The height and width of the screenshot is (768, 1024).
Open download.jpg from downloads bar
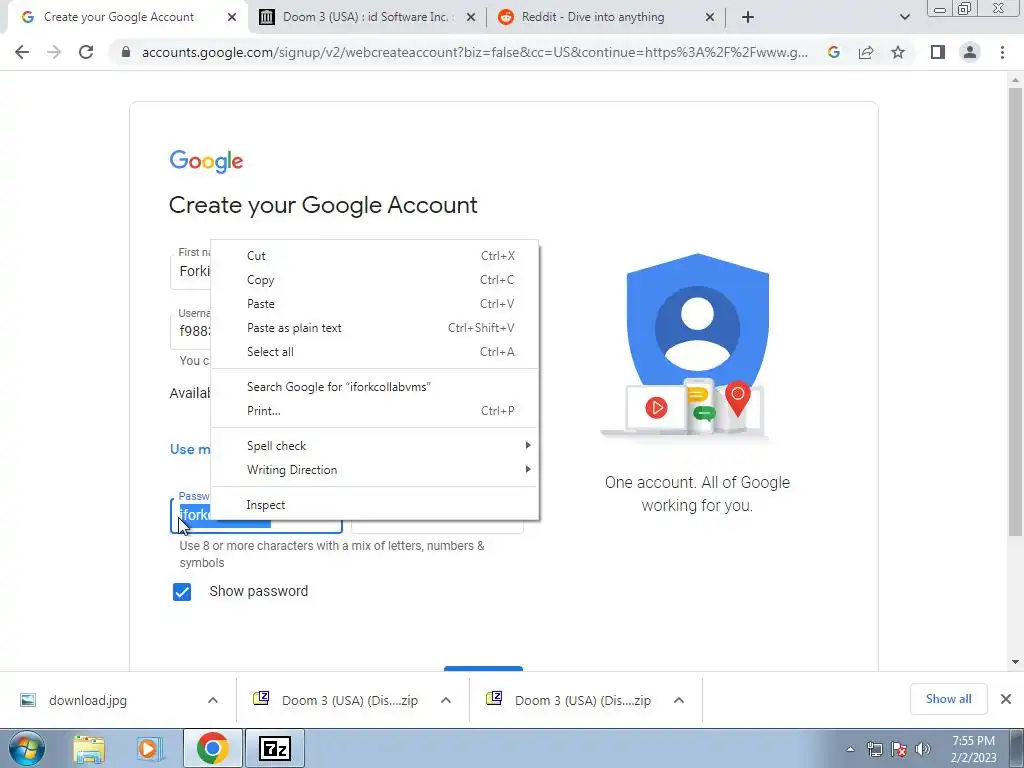pos(88,700)
